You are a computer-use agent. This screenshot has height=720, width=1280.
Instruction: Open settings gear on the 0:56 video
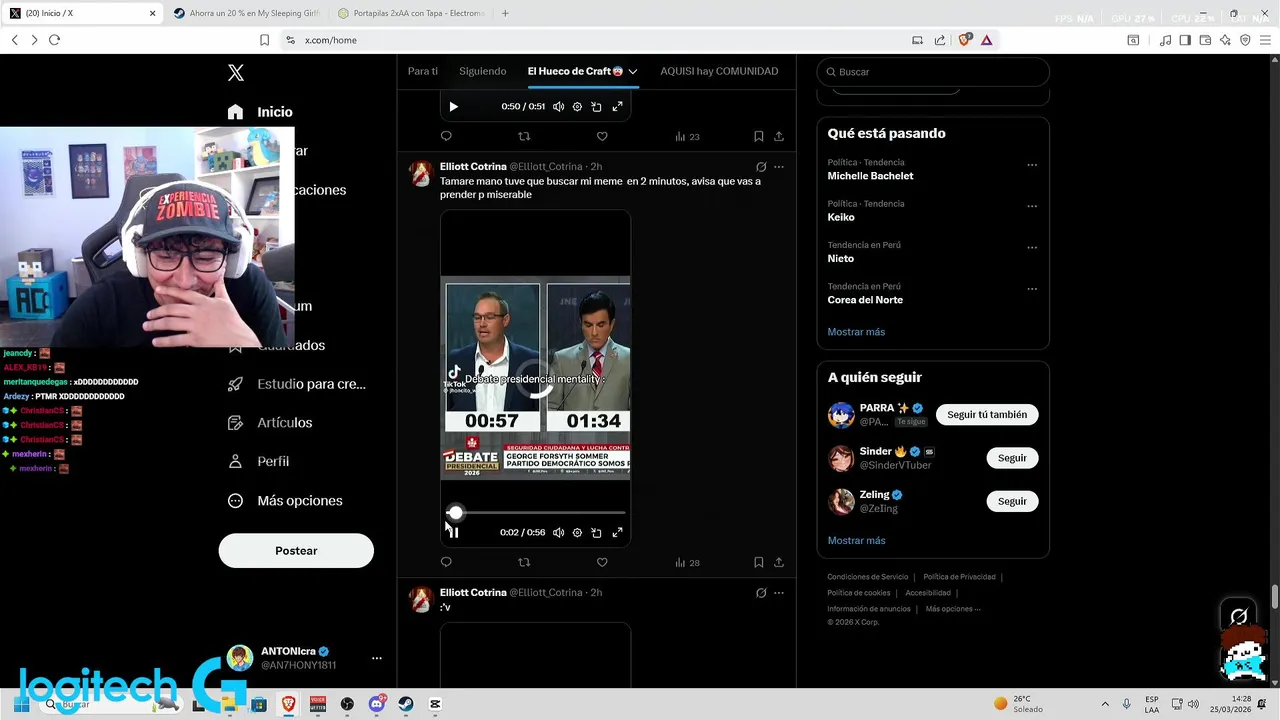577,533
